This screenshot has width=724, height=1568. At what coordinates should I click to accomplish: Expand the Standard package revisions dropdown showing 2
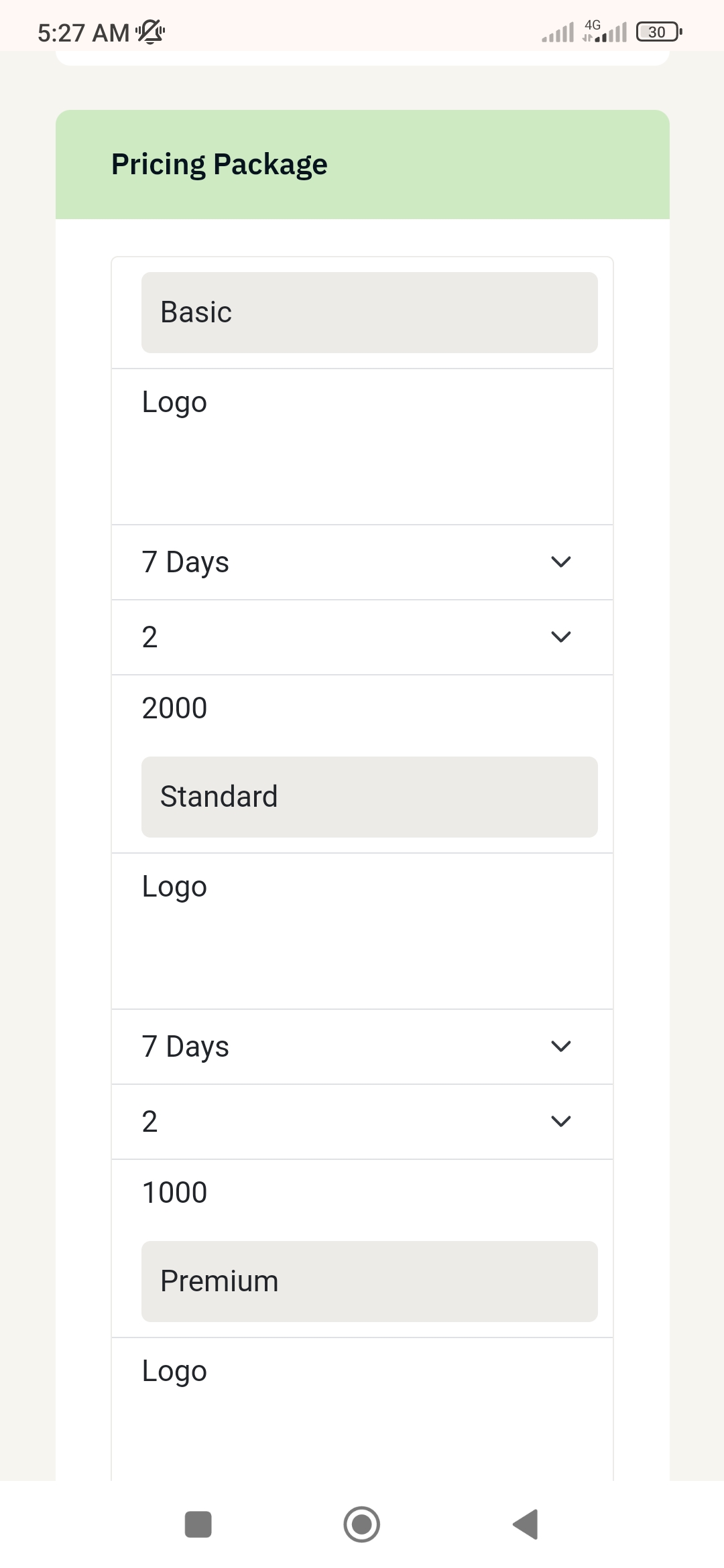(362, 1122)
